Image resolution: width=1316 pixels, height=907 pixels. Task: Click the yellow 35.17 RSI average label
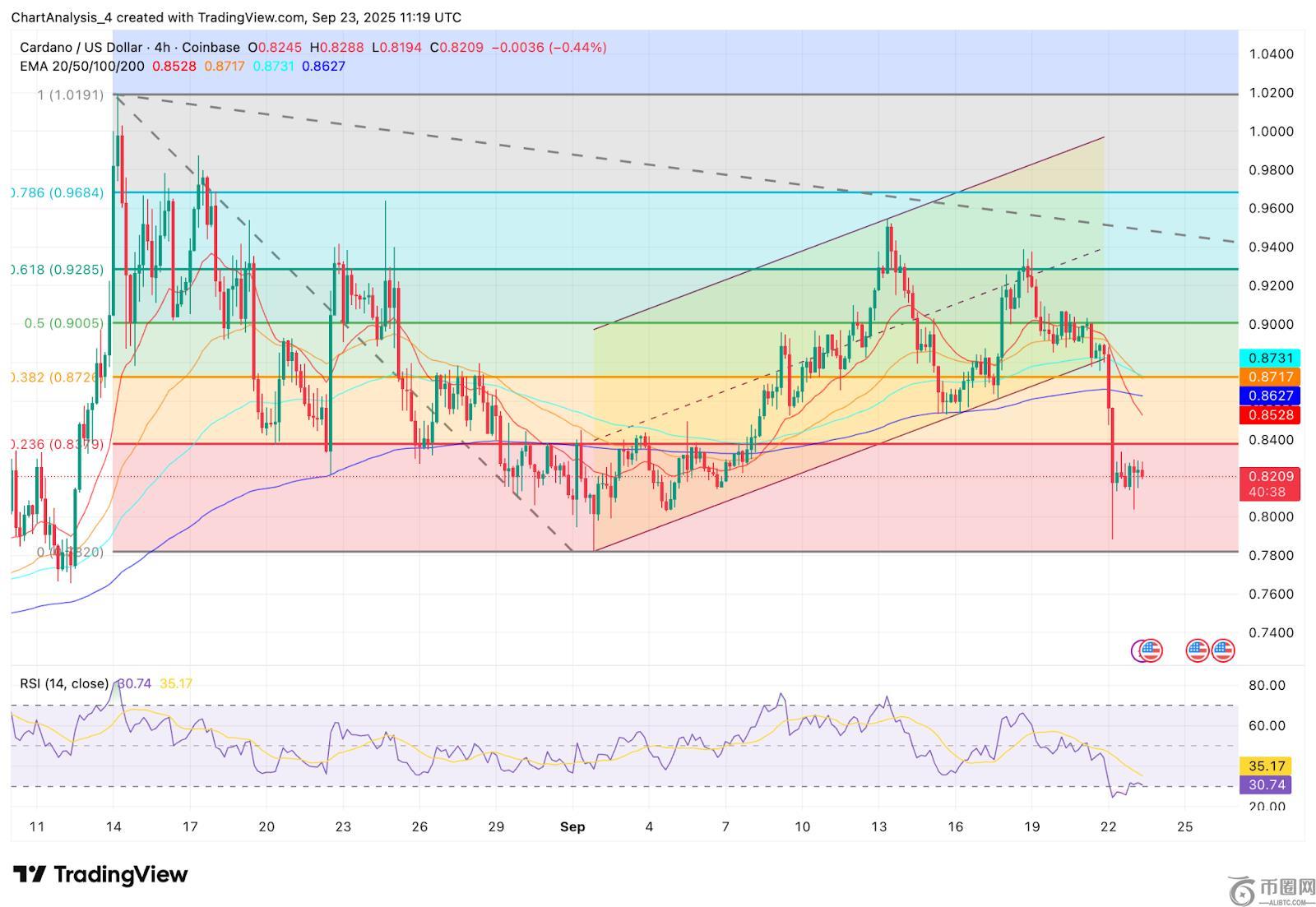[1267, 766]
